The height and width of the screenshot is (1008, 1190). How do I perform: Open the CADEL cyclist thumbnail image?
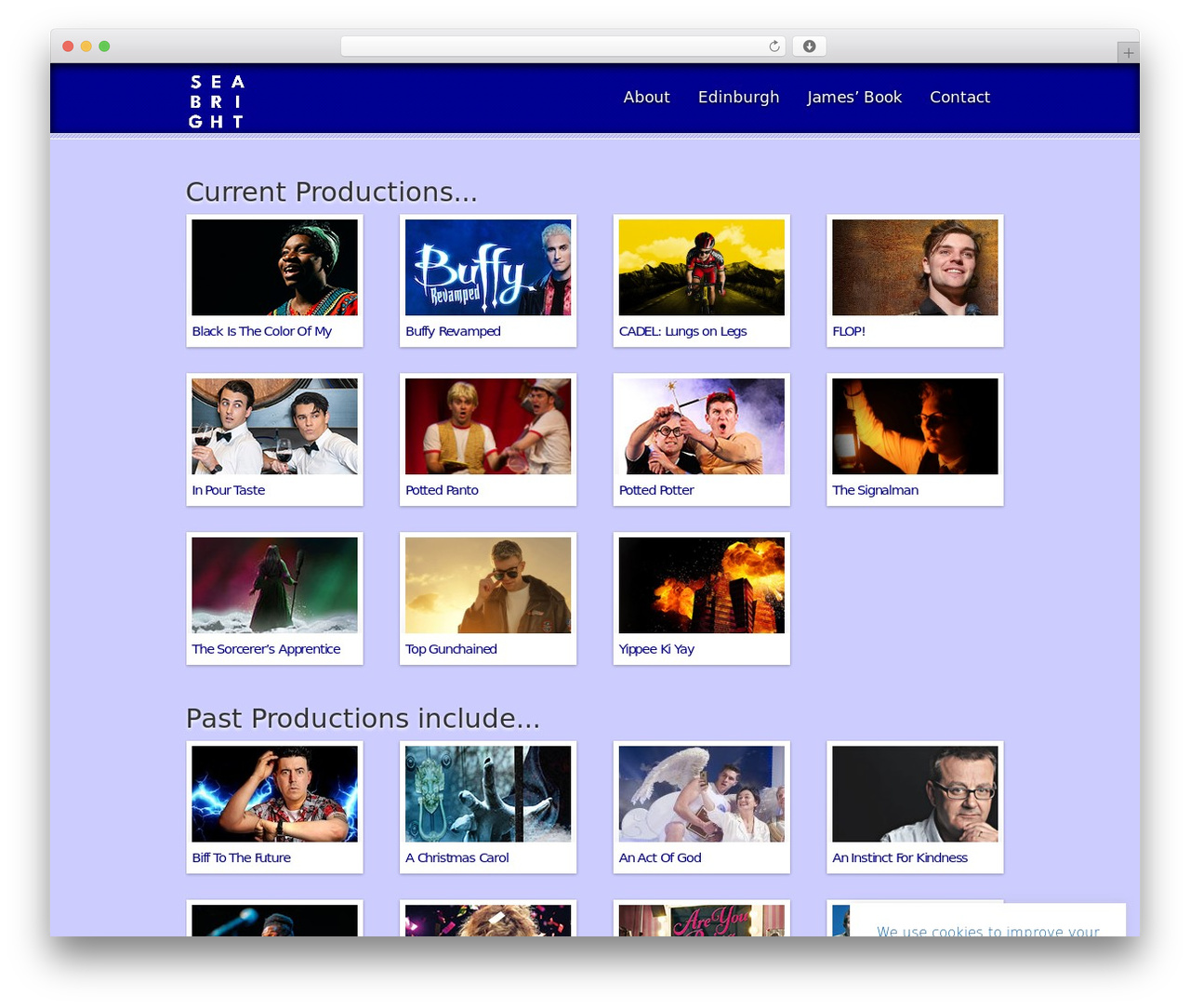pos(702,268)
